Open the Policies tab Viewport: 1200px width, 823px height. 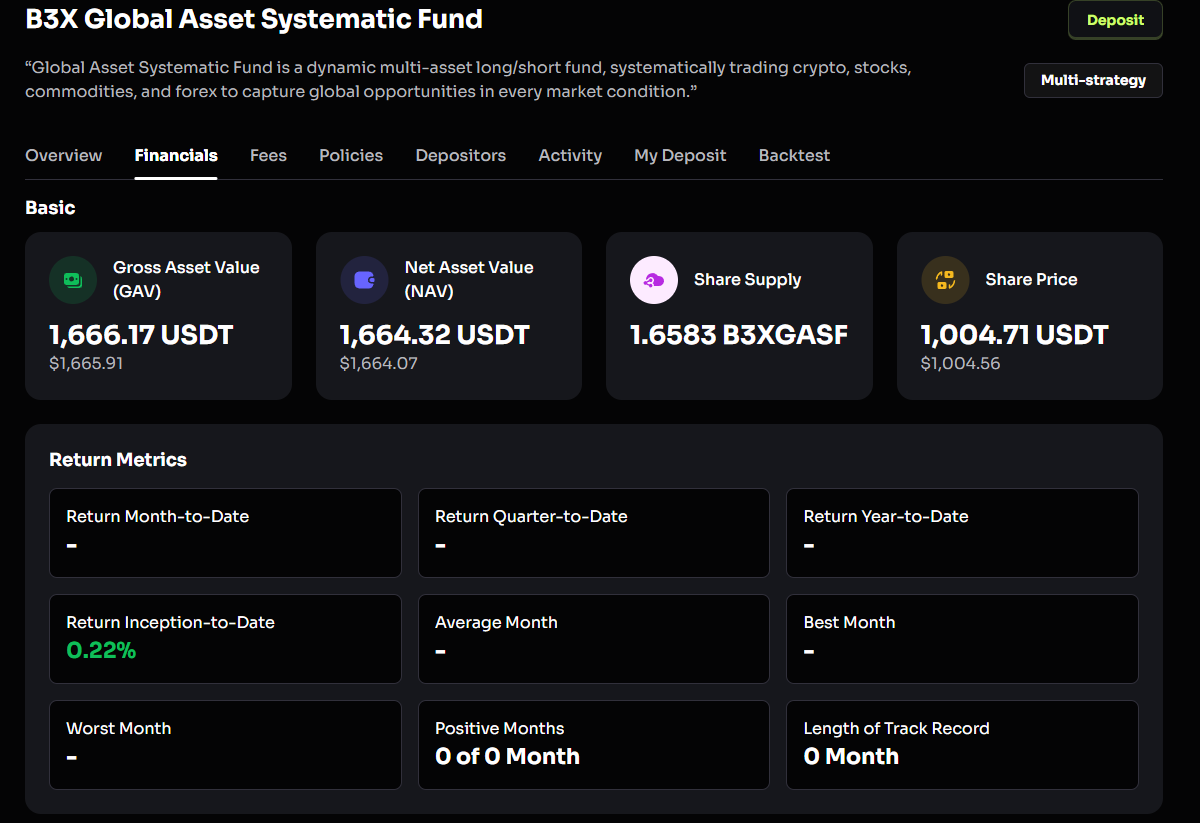(351, 155)
